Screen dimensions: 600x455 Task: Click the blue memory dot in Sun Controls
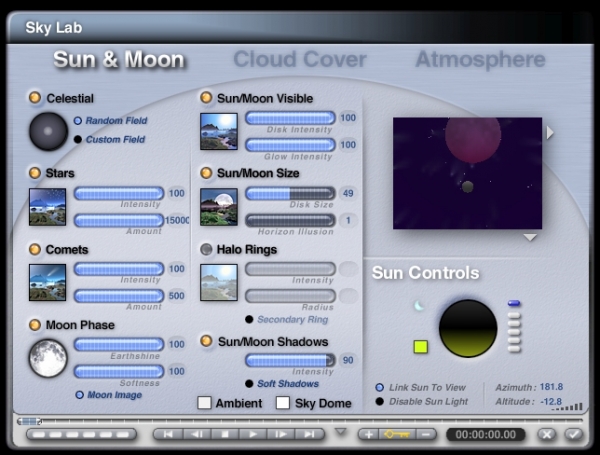(514, 303)
